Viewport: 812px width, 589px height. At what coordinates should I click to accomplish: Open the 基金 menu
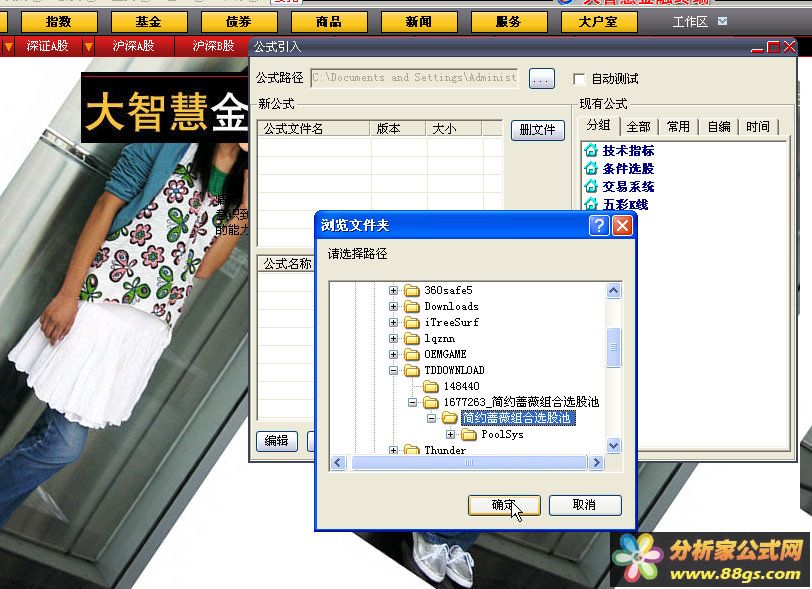pyautogui.click(x=149, y=22)
